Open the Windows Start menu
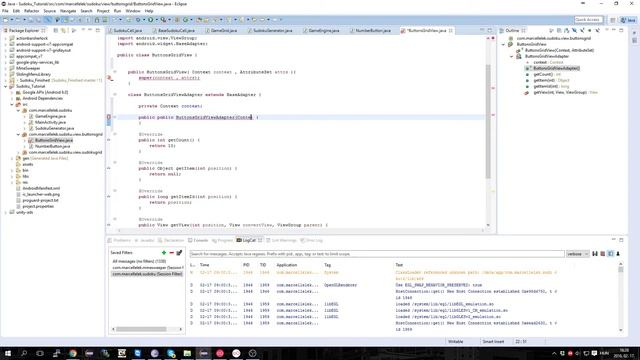The image size is (640, 360). [x=7, y=353]
